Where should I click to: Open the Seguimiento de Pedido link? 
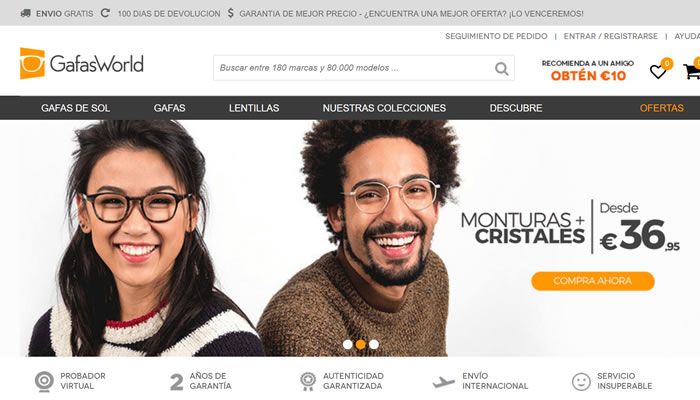tap(496, 36)
